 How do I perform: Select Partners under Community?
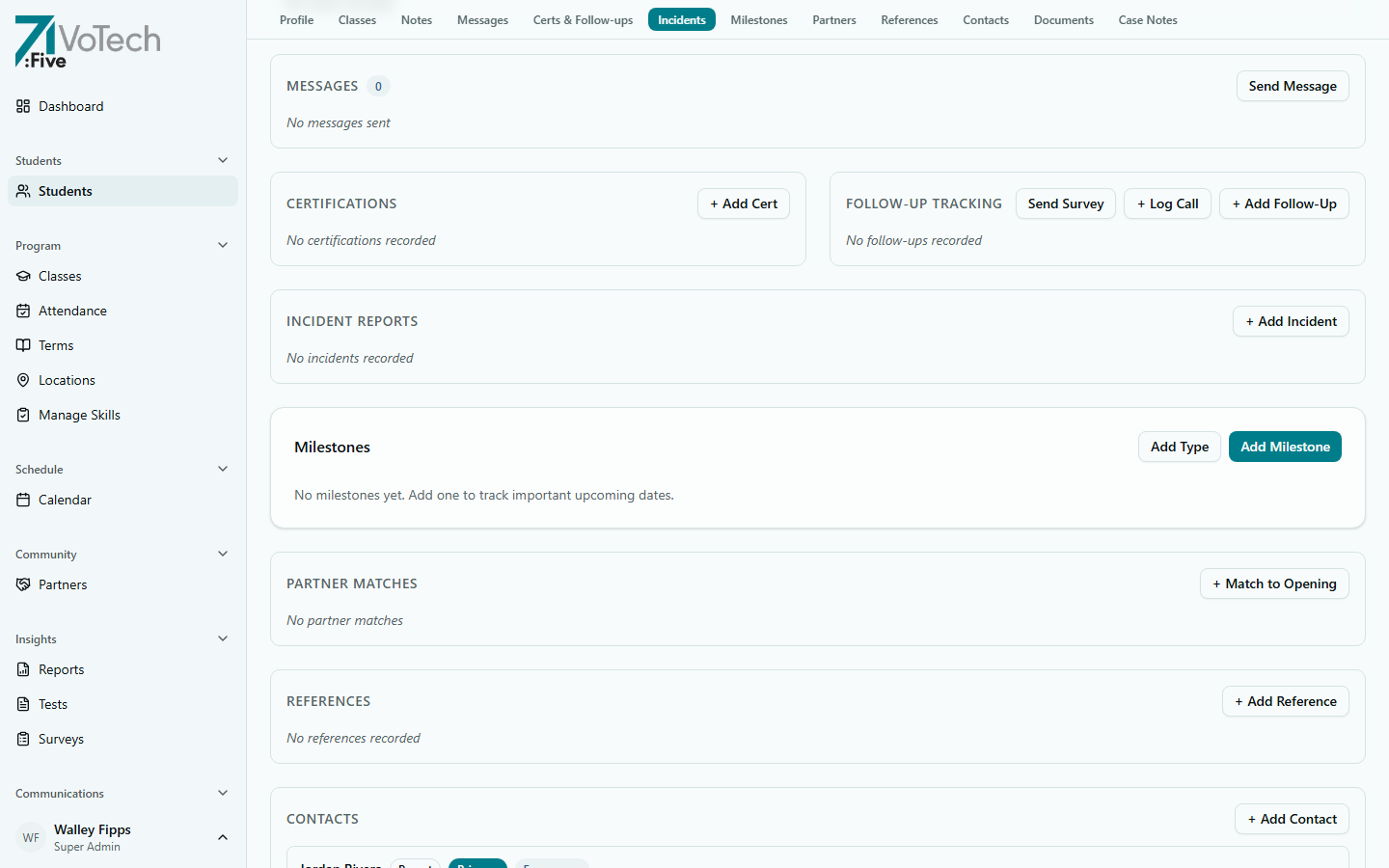click(x=62, y=584)
